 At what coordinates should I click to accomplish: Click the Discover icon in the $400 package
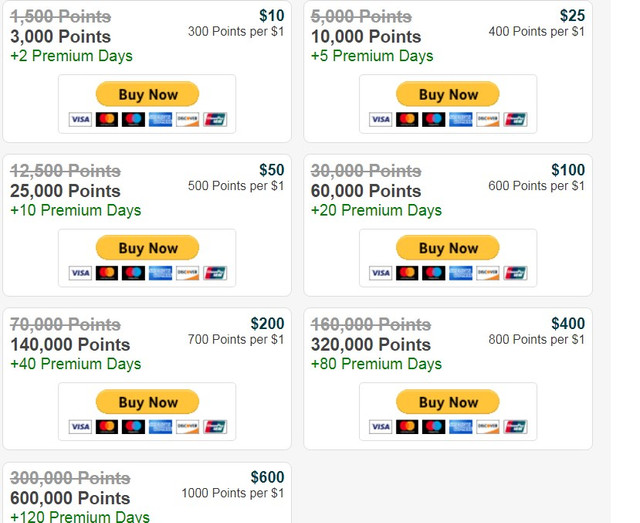pyautogui.click(x=488, y=427)
